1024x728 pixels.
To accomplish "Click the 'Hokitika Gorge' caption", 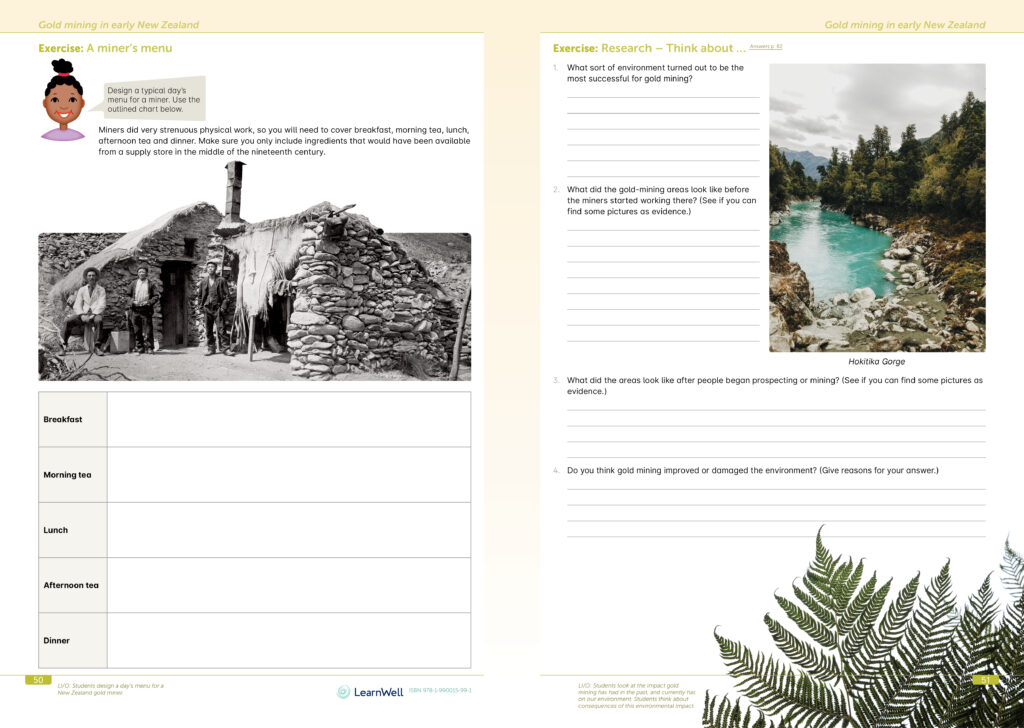I will pyautogui.click(x=876, y=361).
